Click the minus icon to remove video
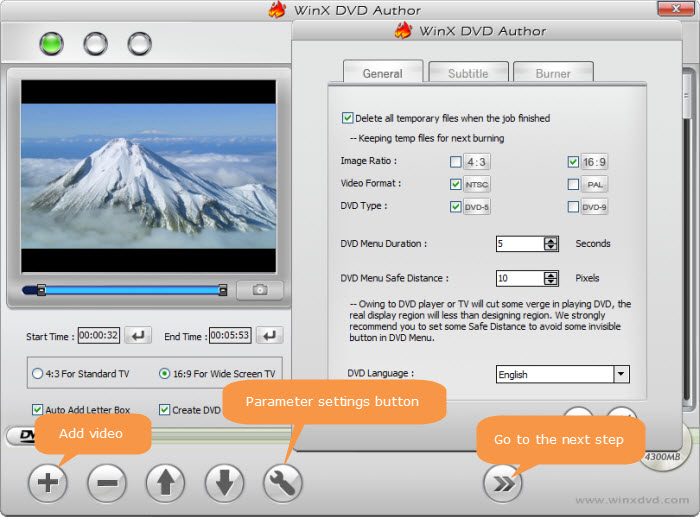The height and width of the screenshot is (517, 700). pos(107,484)
